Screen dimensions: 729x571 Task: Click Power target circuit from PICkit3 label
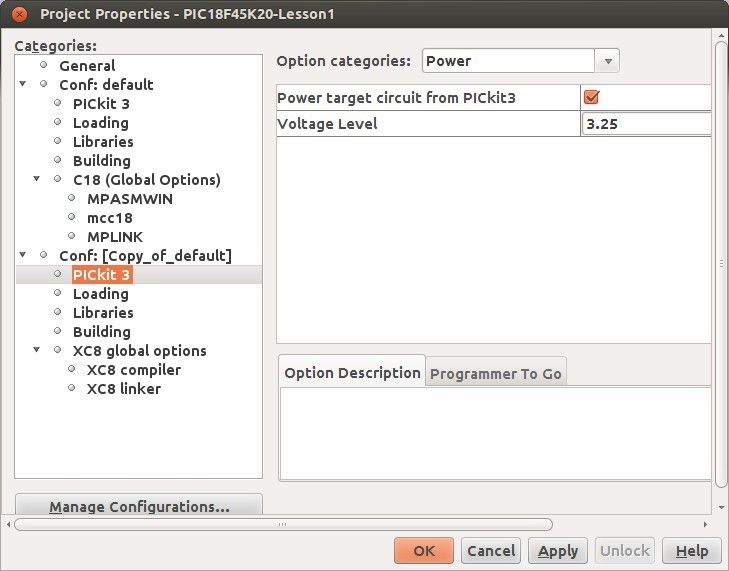point(396,98)
